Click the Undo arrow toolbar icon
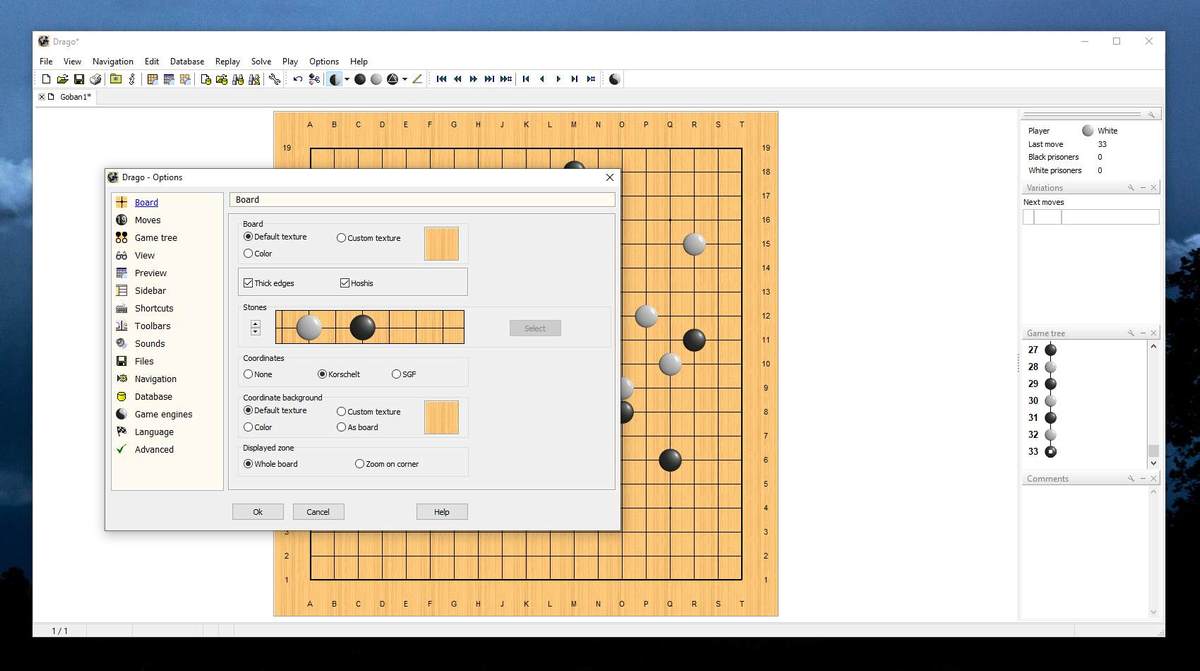 (x=298, y=79)
